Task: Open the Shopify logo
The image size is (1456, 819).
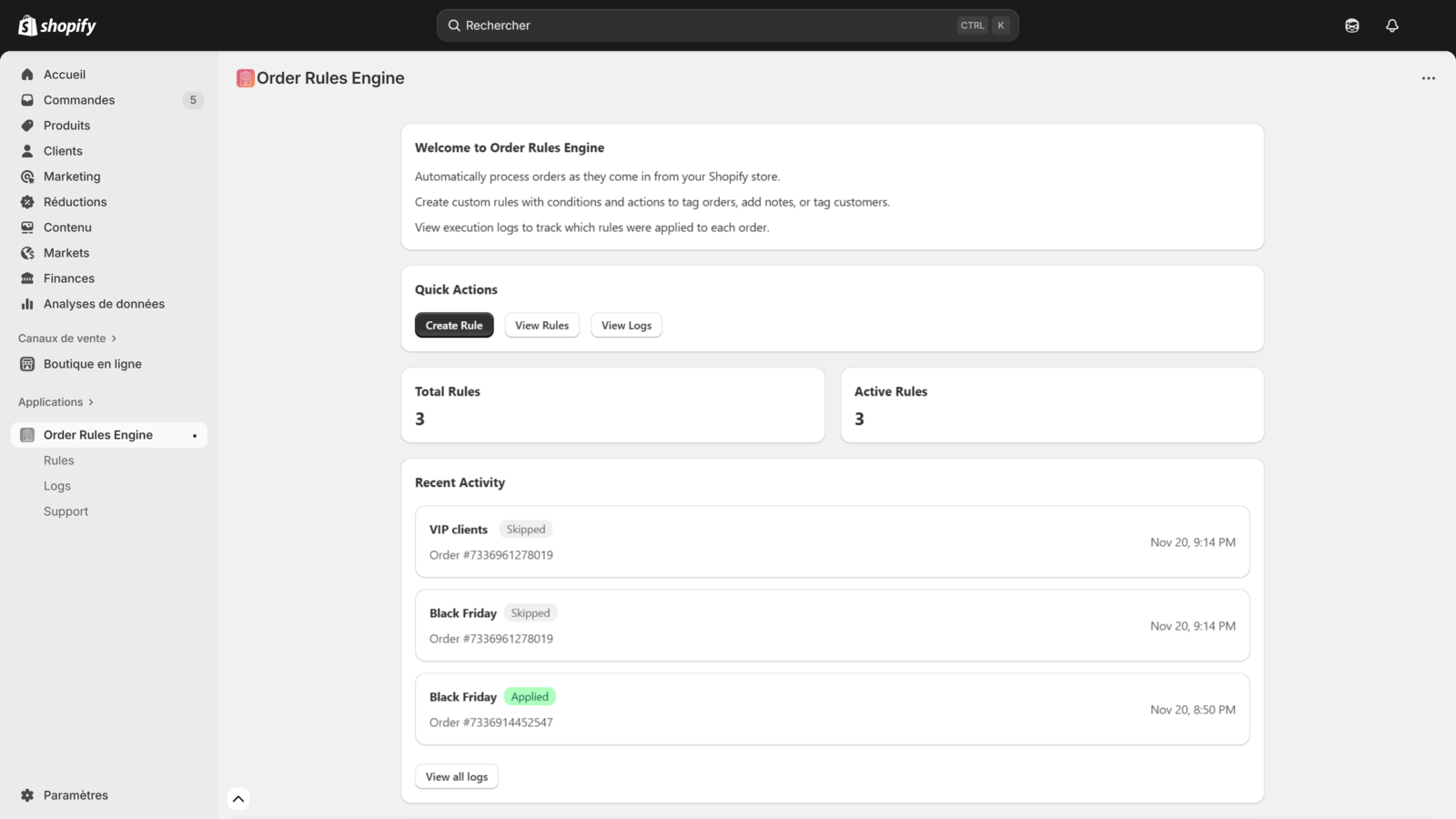Action: [56, 25]
